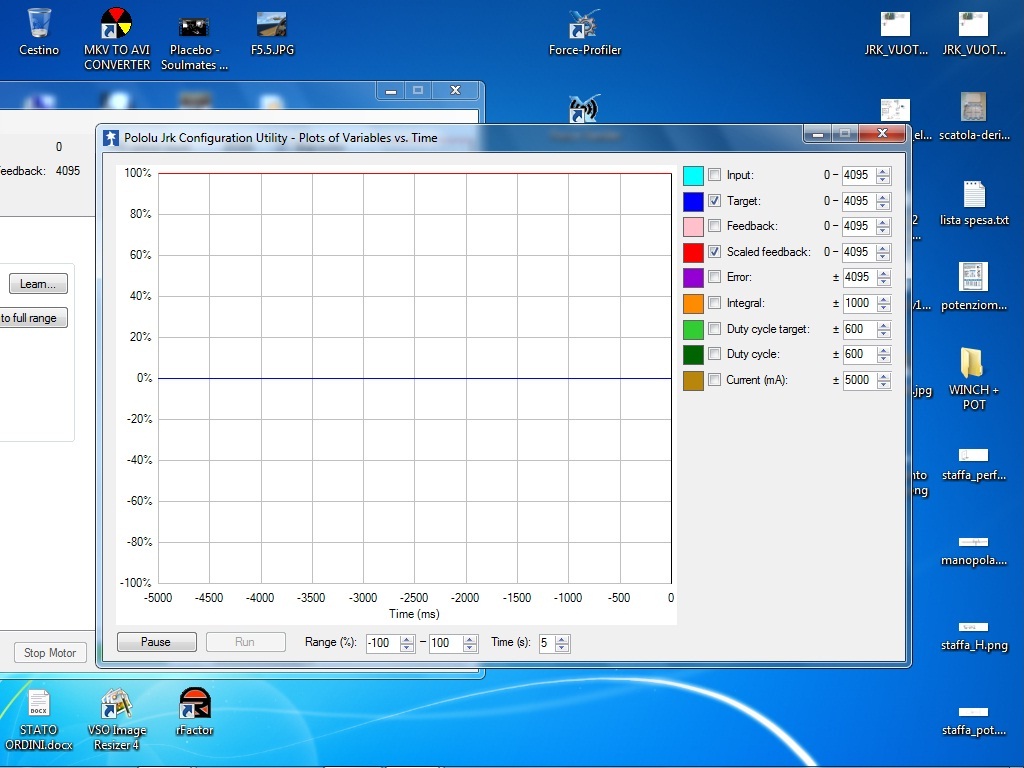
Task: Click the Error scale value field
Action: pos(859,277)
